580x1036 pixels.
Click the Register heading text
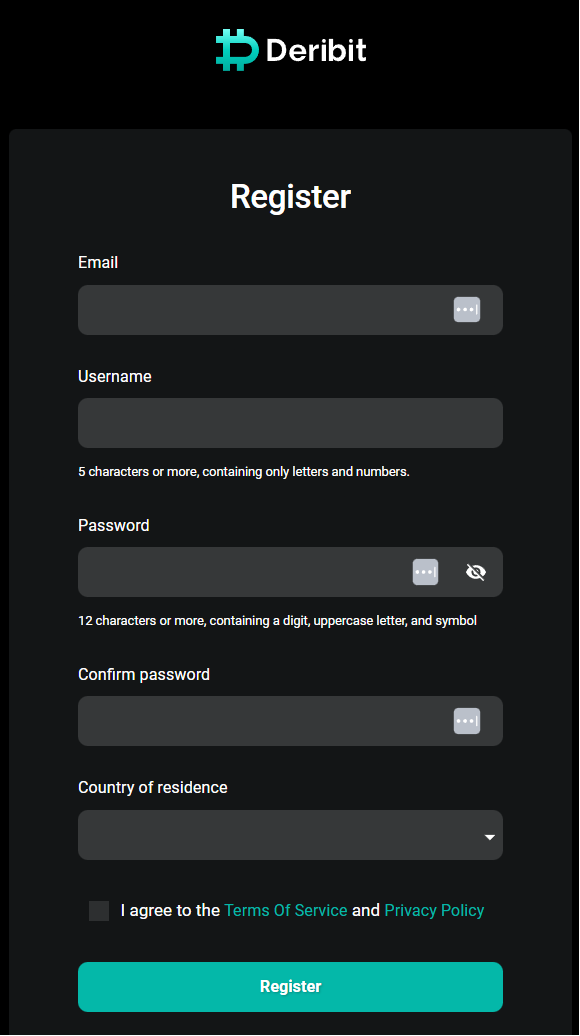(291, 197)
